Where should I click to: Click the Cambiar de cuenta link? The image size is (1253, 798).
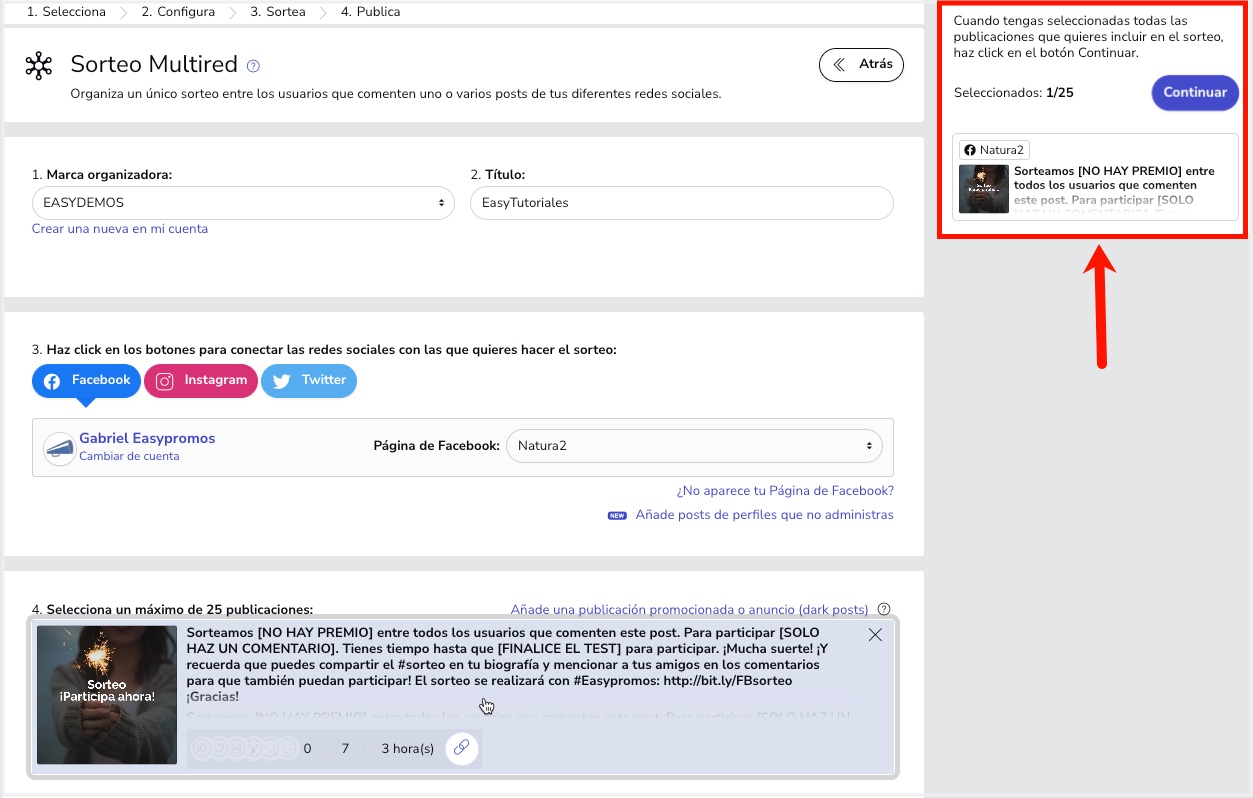click(x=129, y=456)
